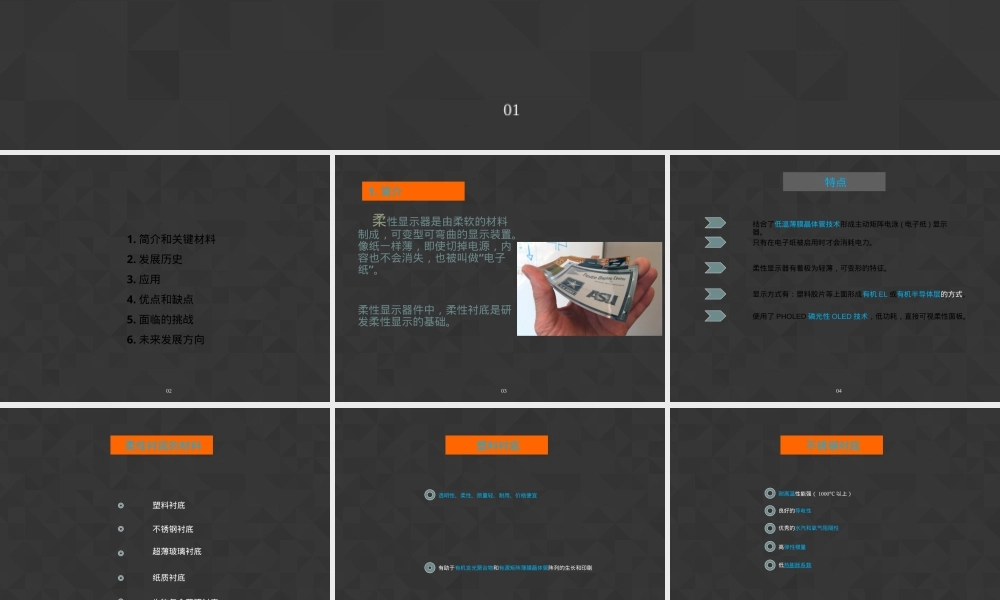Click orange title box of bottom-right slide
1000x600 pixels.
832,445
